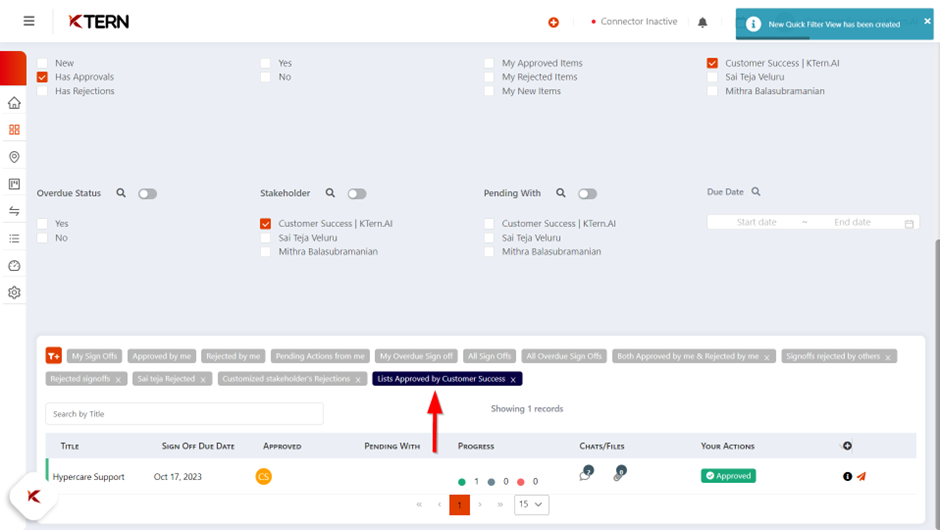Remove the Sai teja Rejected filter
Screen dimensions: 940x530
tap(203, 380)
